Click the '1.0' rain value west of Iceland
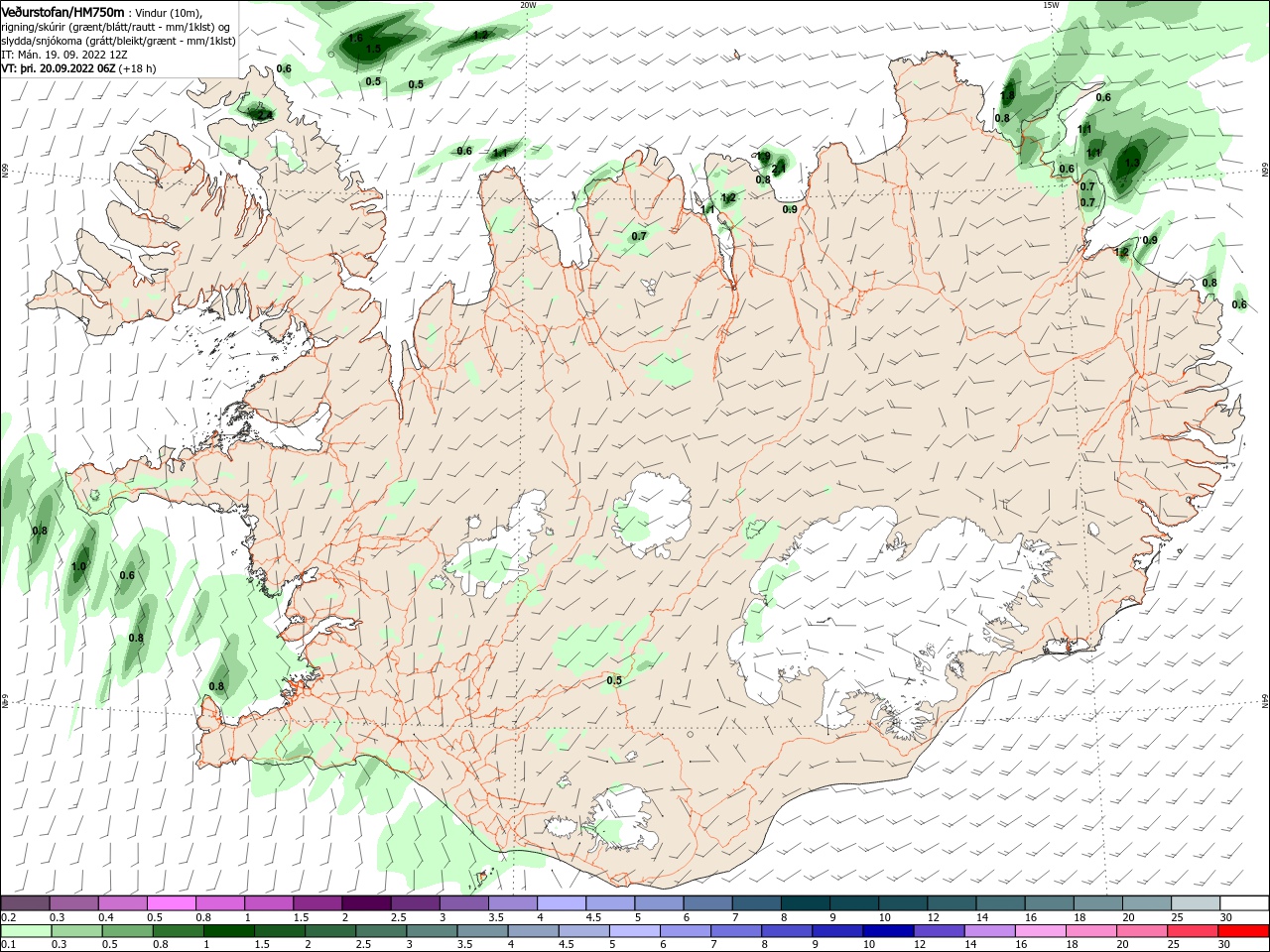Viewport: 1270px width, 952px height. (79, 566)
